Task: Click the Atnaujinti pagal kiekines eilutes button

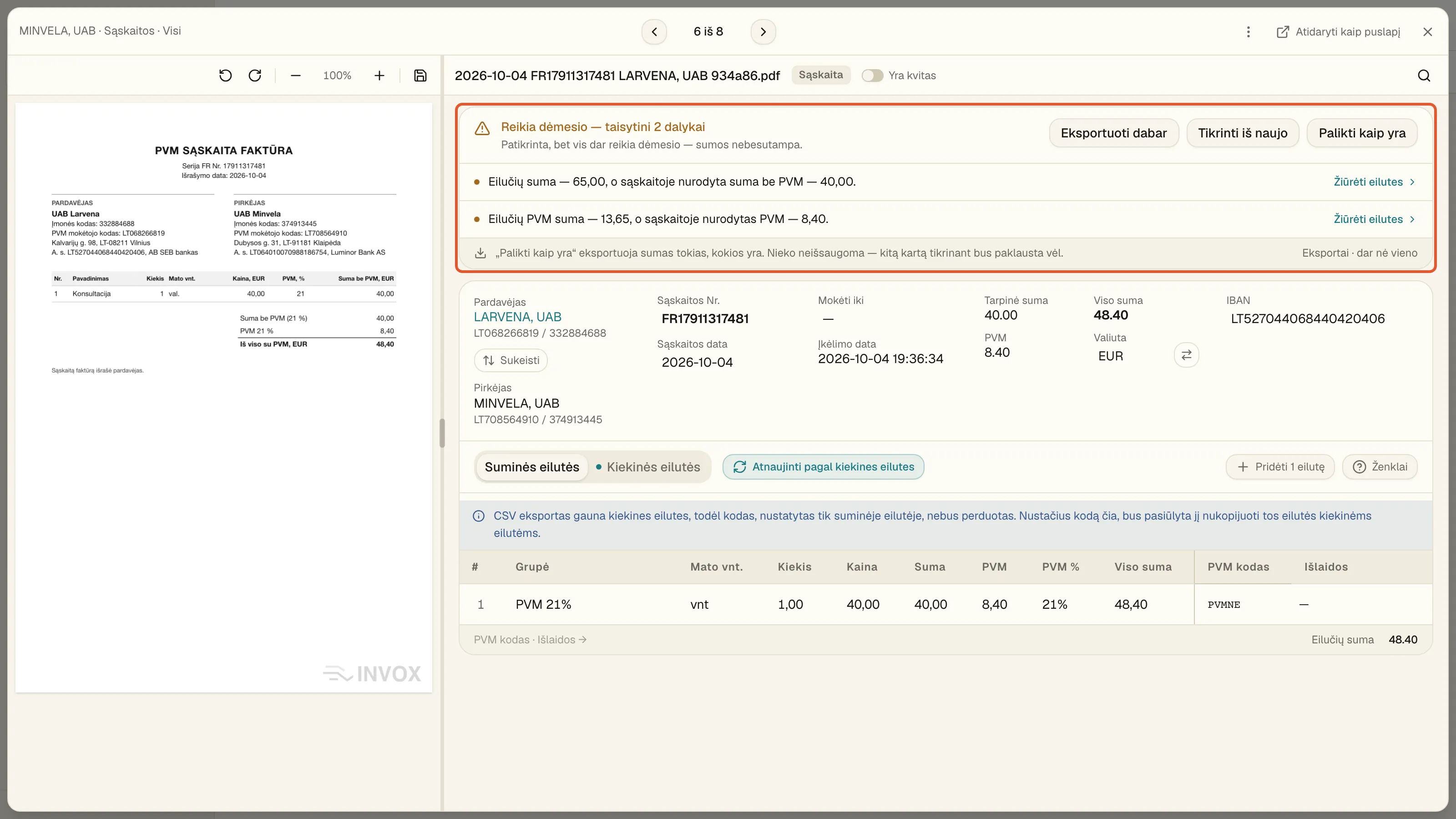Action: click(x=823, y=467)
